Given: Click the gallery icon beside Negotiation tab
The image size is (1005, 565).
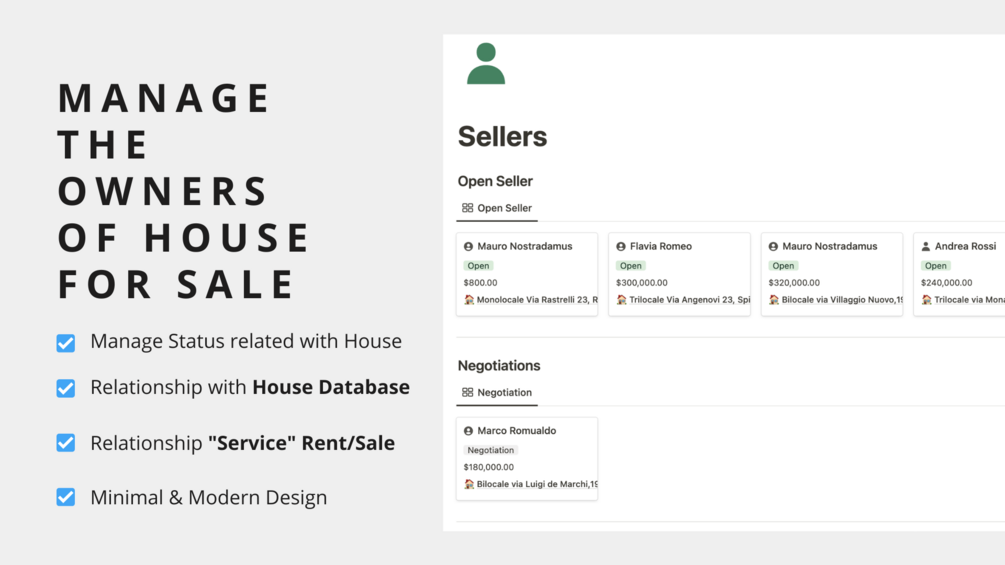Looking at the screenshot, I should tap(467, 393).
